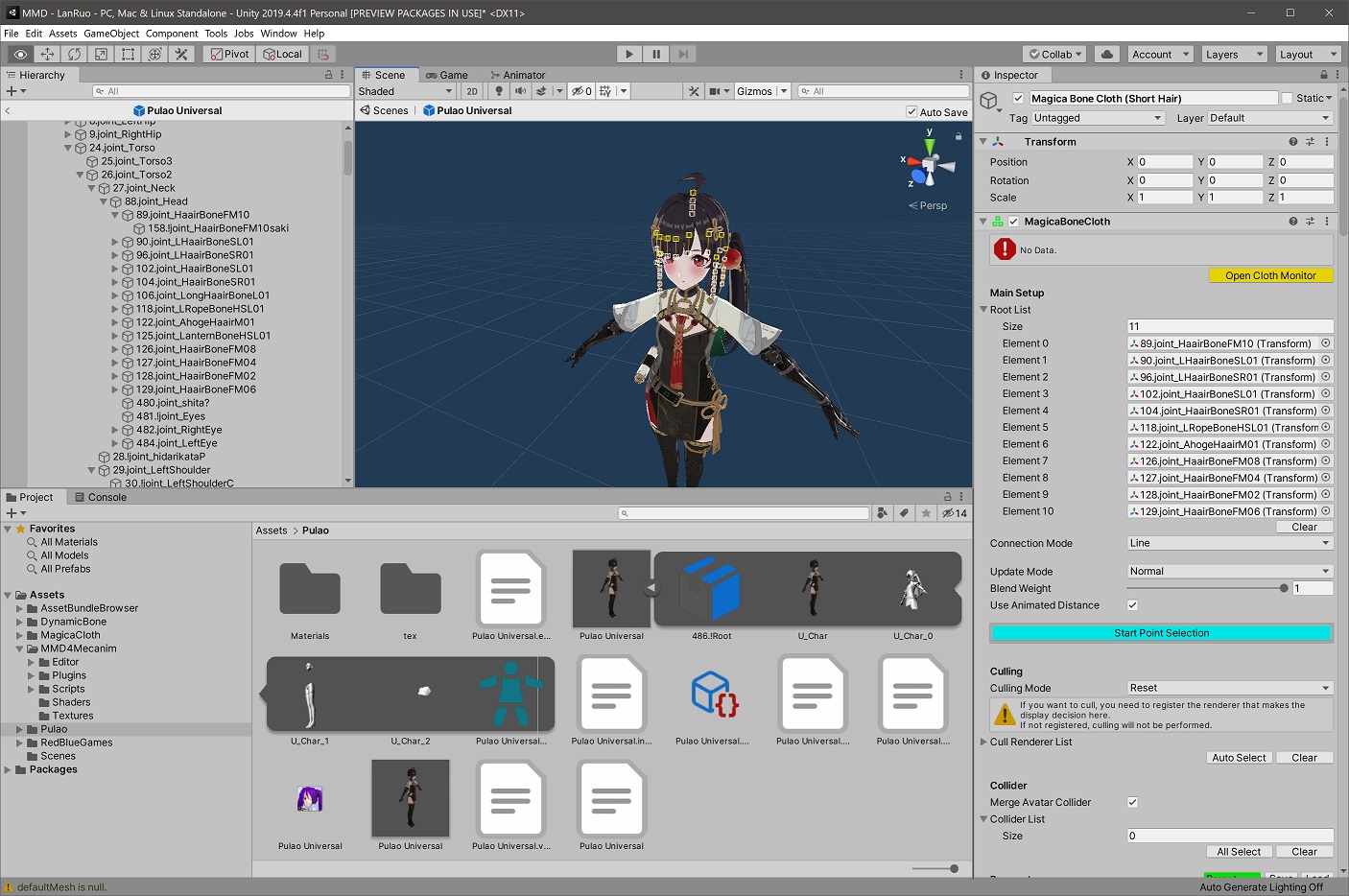Click the Blend Weight slider handle
The width and height of the screenshot is (1349, 896).
1284,588
